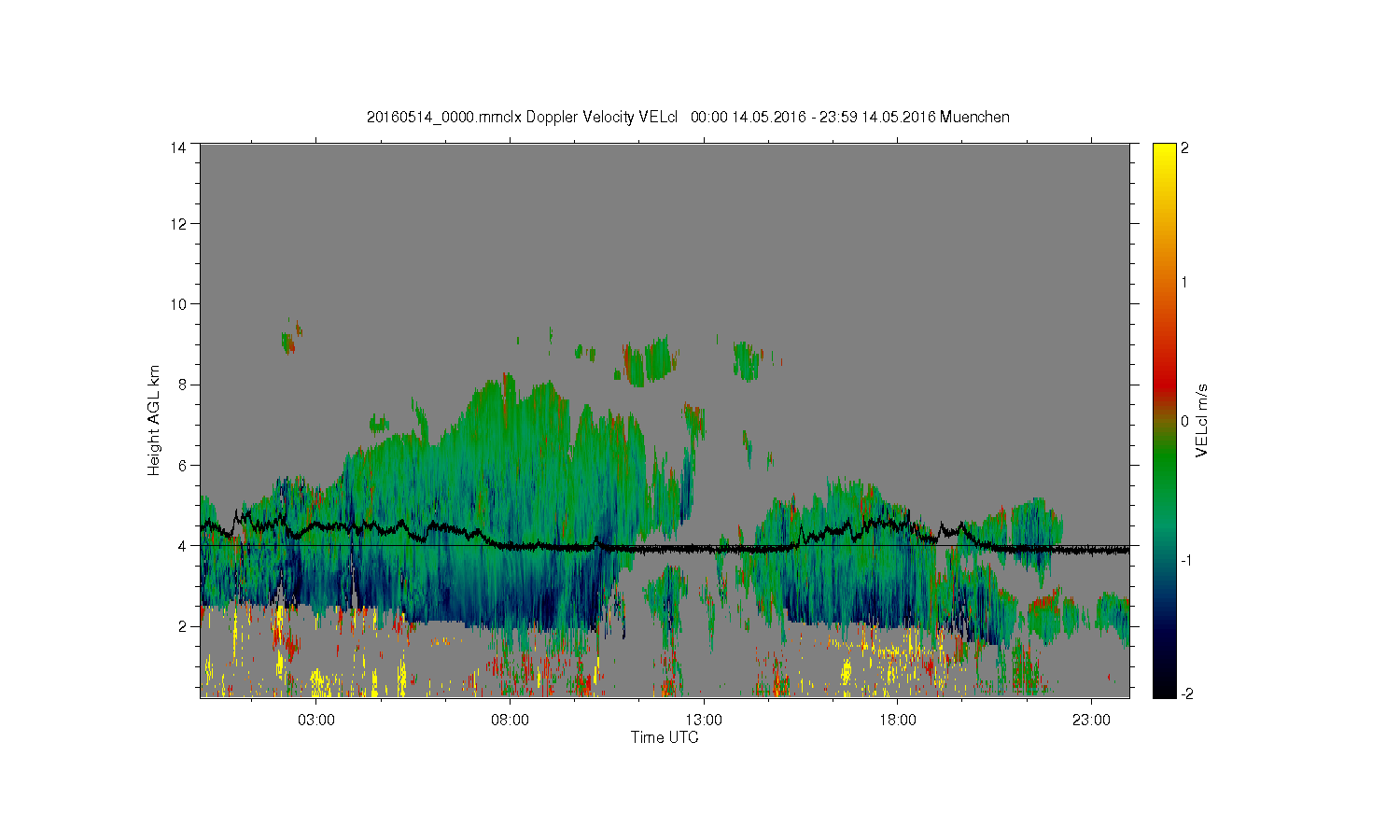Click the 23:00 time tick label
The height and width of the screenshot is (840, 1400).
tap(1091, 721)
